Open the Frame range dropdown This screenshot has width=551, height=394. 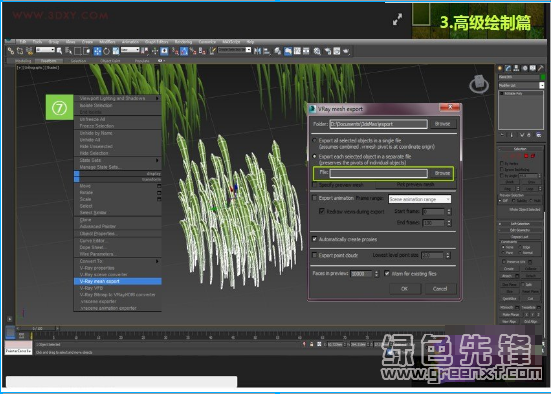(420, 199)
